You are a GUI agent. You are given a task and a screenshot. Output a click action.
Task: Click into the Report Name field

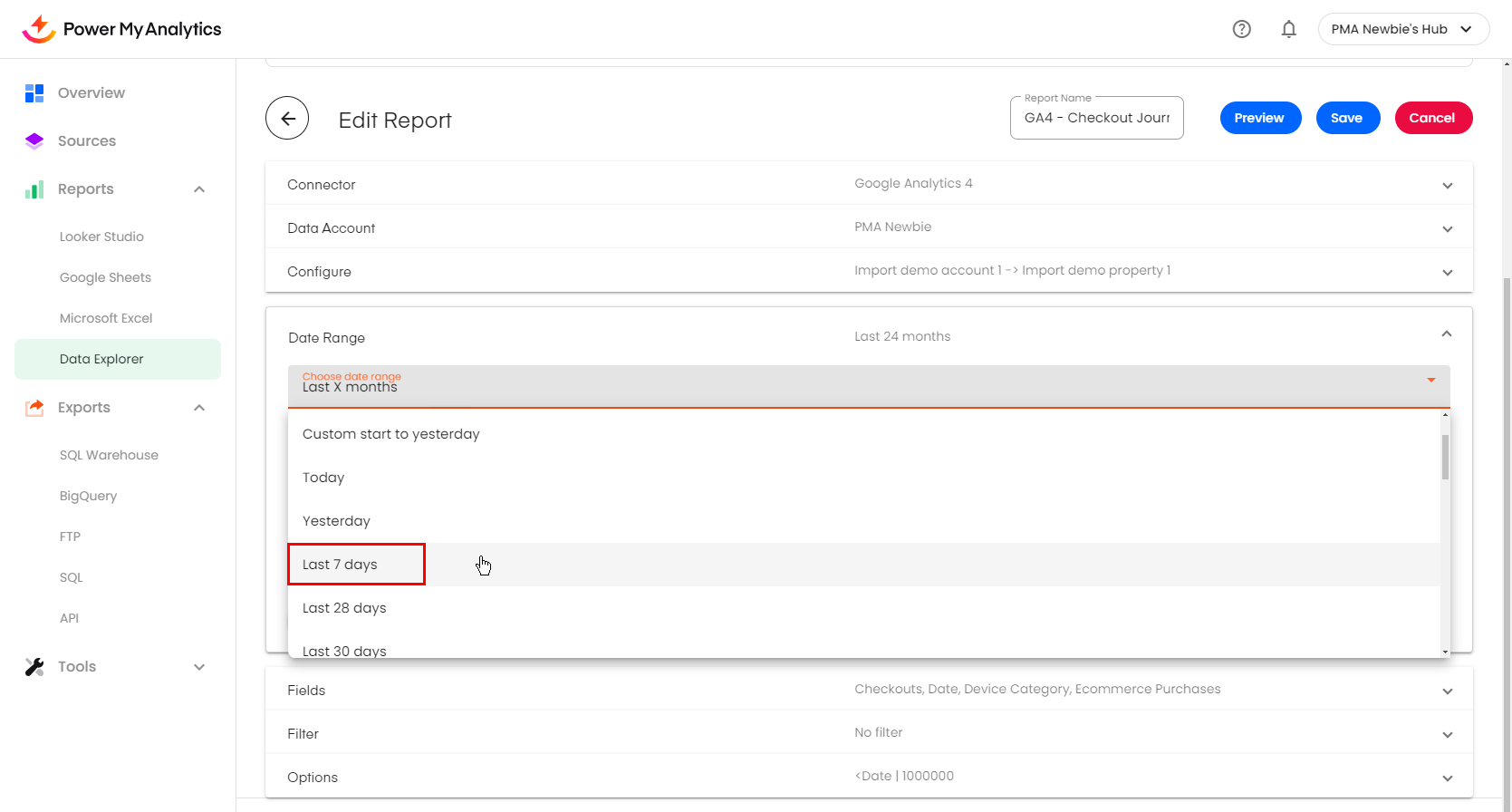coord(1096,118)
